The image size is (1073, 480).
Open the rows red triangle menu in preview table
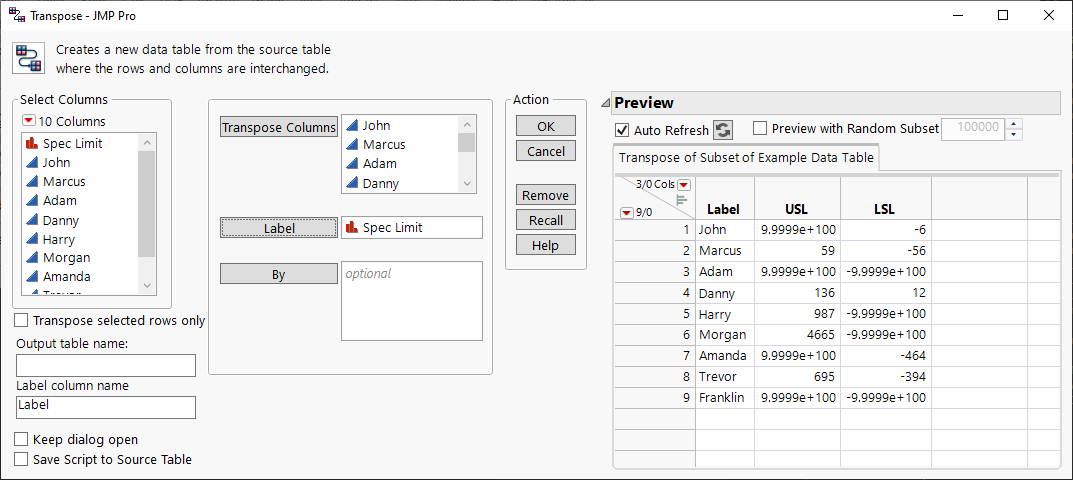coord(626,212)
